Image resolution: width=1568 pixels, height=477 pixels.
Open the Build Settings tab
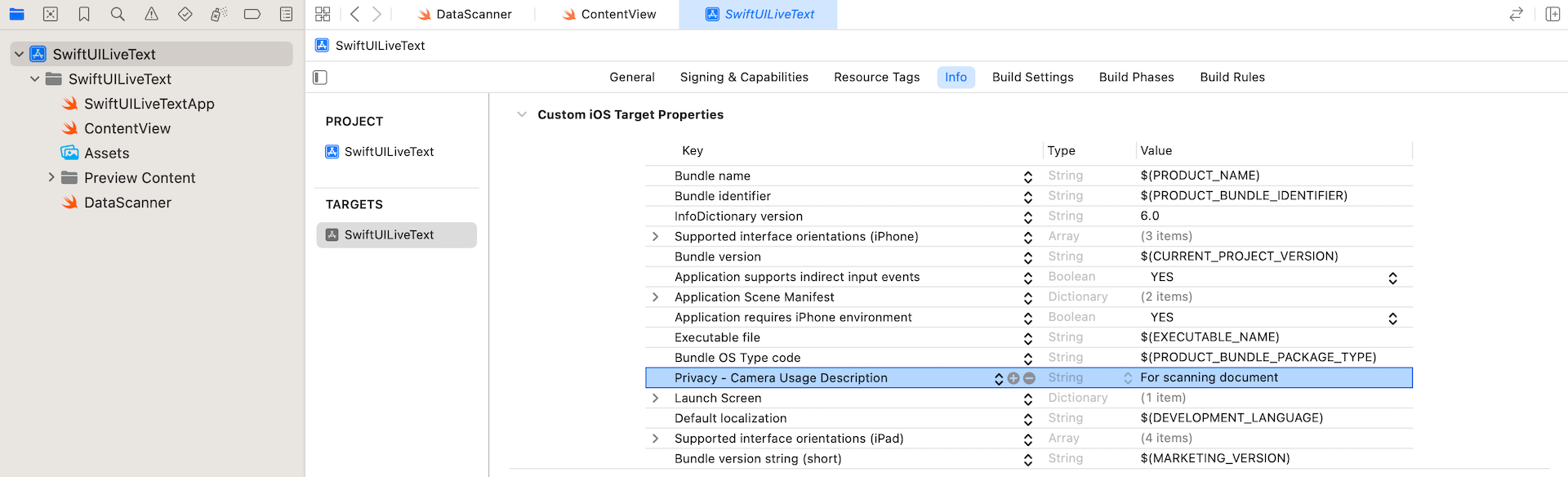point(1032,77)
